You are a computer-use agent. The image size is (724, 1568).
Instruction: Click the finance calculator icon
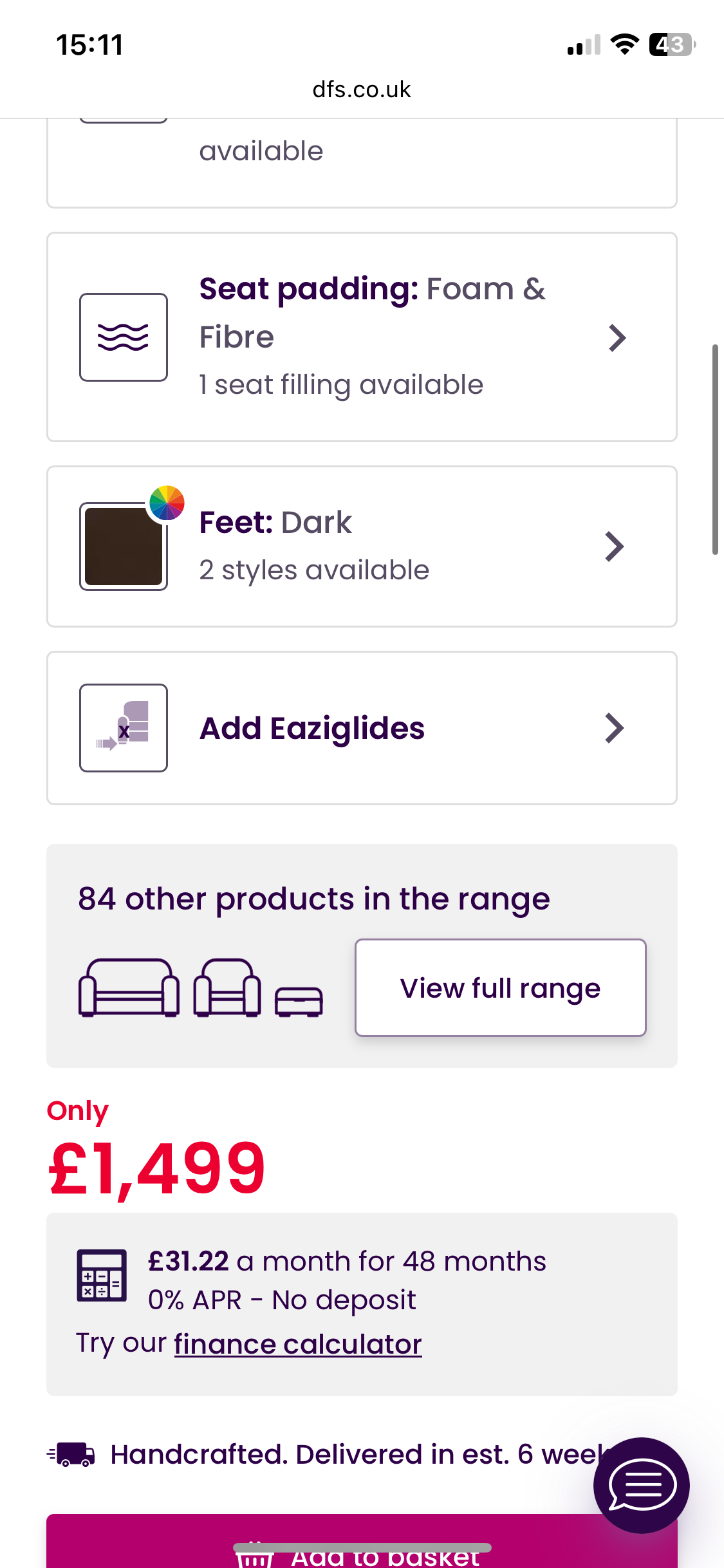[x=102, y=1275]
